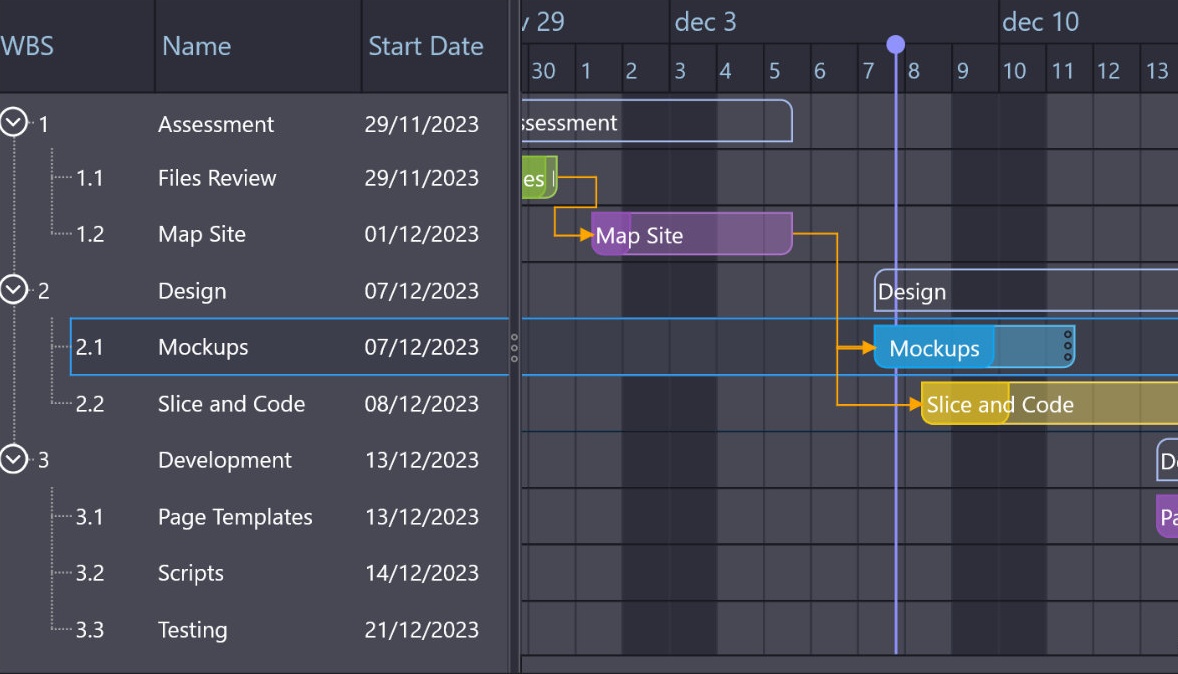Select the Testing task row
This screenshot has height=674, width=1178.
[192, 630]
